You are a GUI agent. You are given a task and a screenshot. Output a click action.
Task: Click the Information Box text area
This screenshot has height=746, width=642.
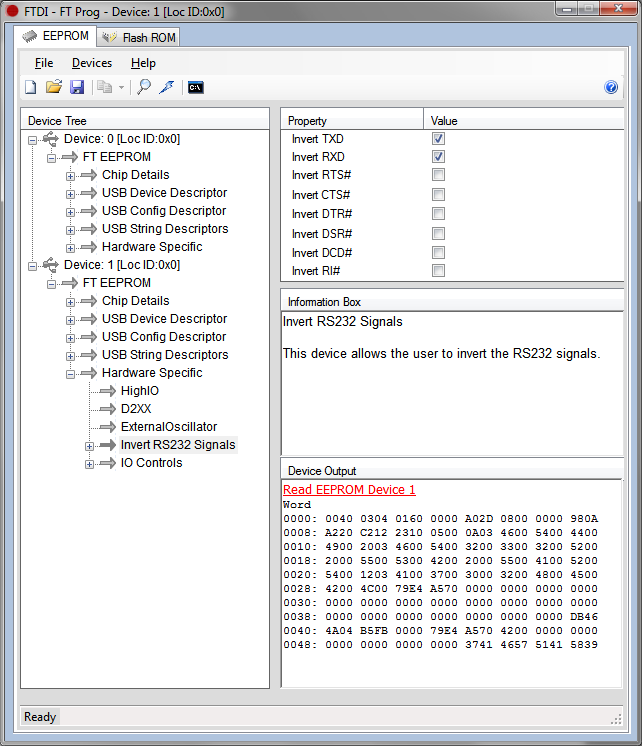[x=452, y=383]
